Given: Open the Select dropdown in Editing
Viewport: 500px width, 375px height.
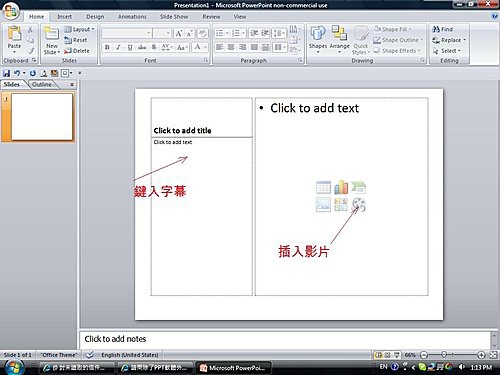Looking at the screenshot, I should point(447,51).
